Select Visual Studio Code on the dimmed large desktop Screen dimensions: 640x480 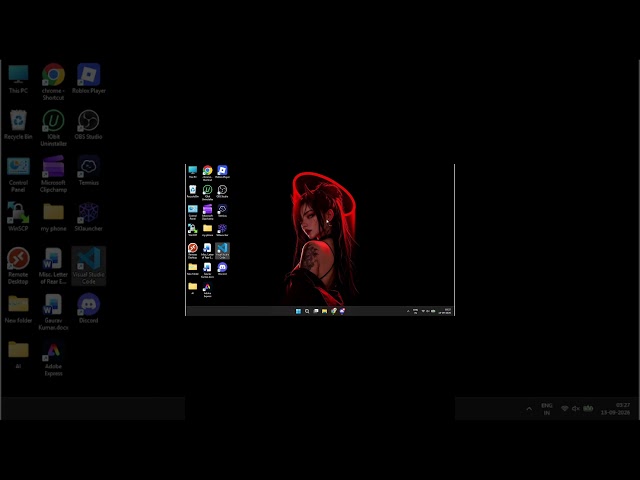point(89,266)
